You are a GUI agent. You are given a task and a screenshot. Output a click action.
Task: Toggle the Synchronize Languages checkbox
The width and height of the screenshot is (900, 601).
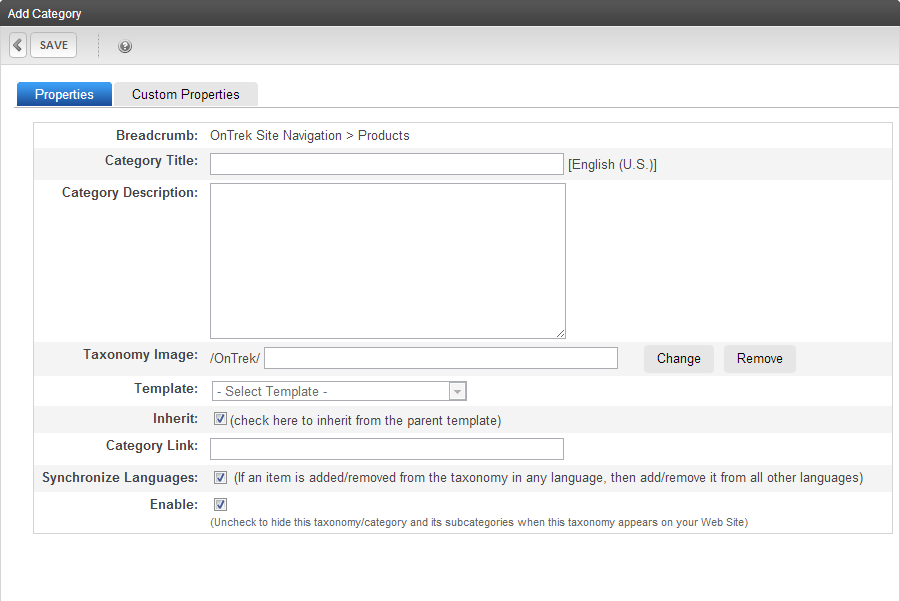(220, 478)
